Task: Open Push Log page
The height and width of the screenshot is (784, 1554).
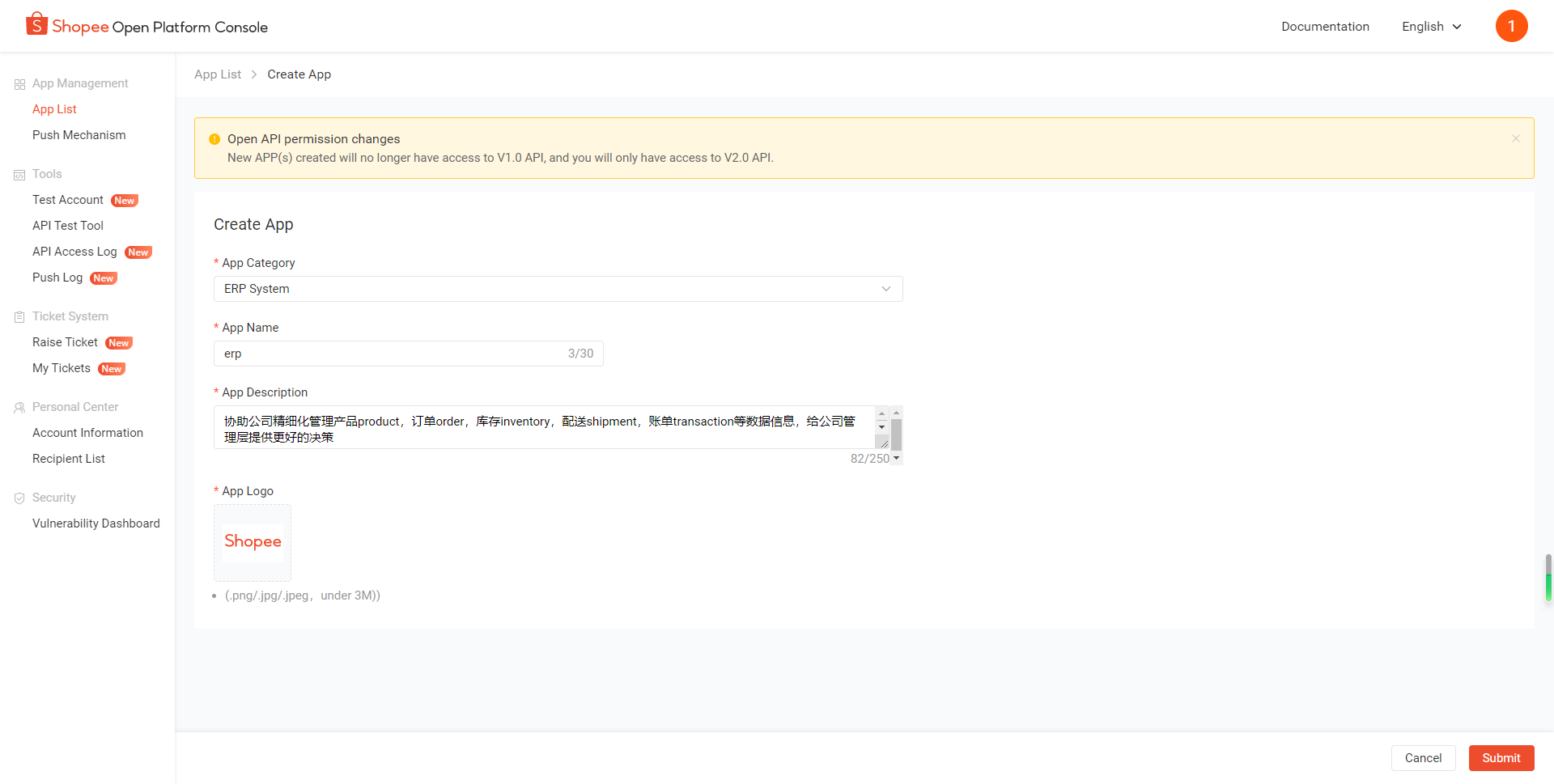Action: (57, 278)
